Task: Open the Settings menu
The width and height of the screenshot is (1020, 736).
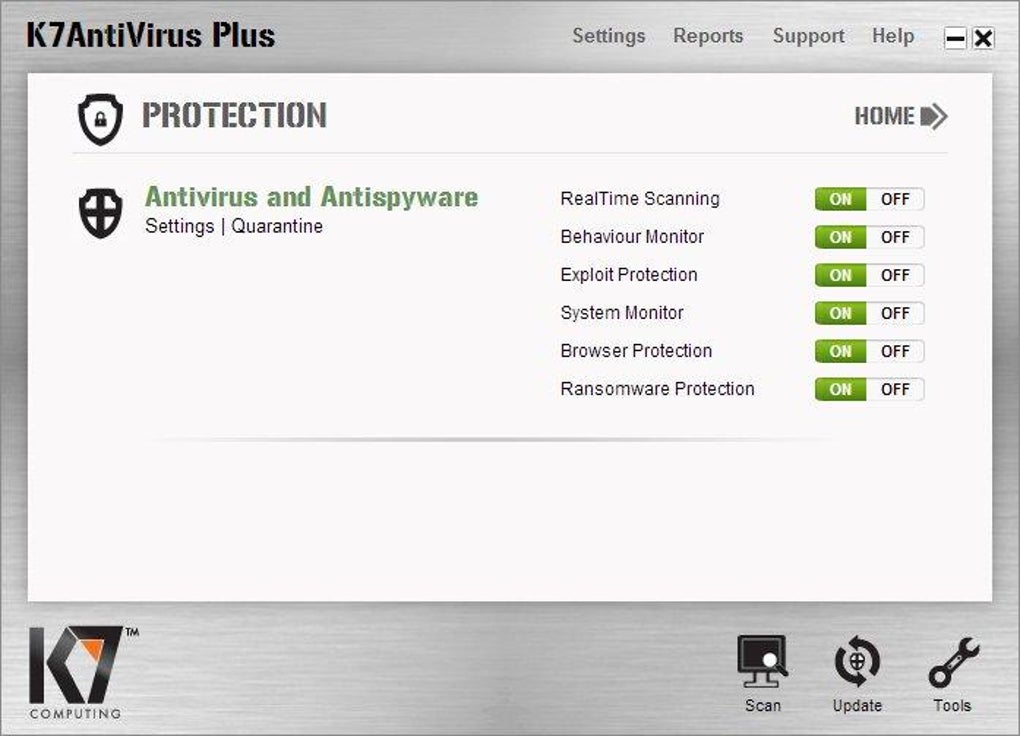Action: [x=609, y=36]
